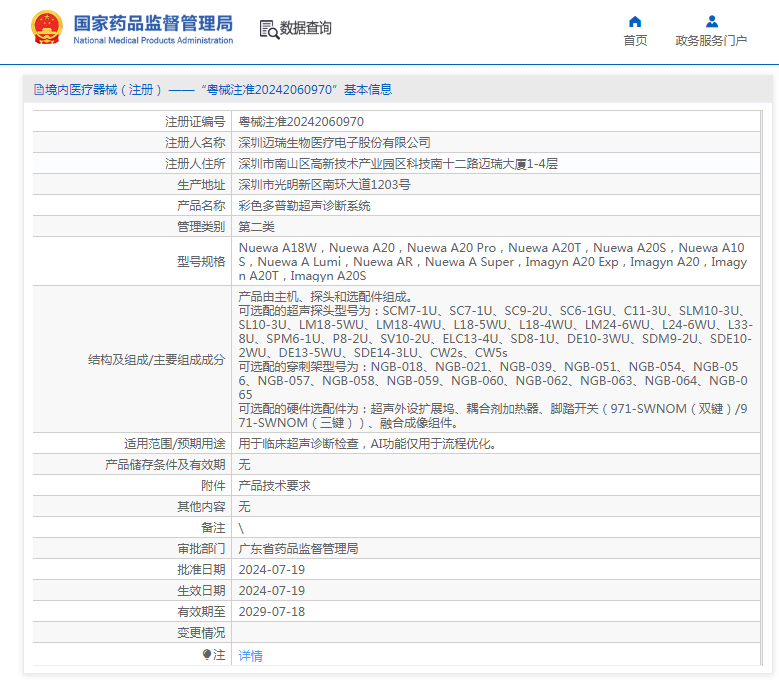Click 产品由主机、探头和选配件组成 text line
The height and width of the screenshot is (687, 779).
pos(325,297)
